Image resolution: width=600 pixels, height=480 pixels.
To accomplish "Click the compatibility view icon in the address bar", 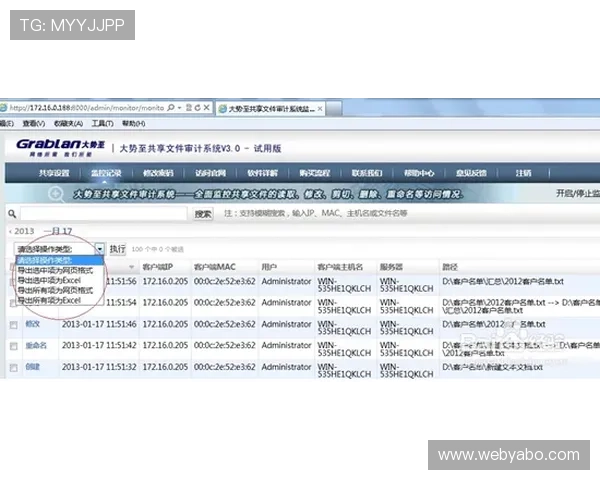I will (189, 108).
